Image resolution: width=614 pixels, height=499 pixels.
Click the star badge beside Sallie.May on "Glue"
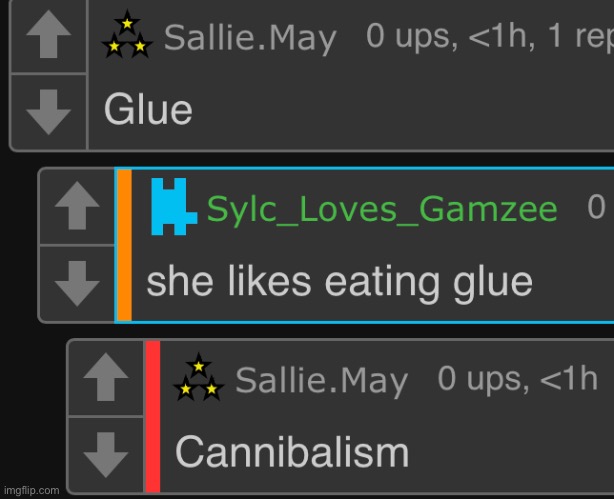[x=127, y=38]
